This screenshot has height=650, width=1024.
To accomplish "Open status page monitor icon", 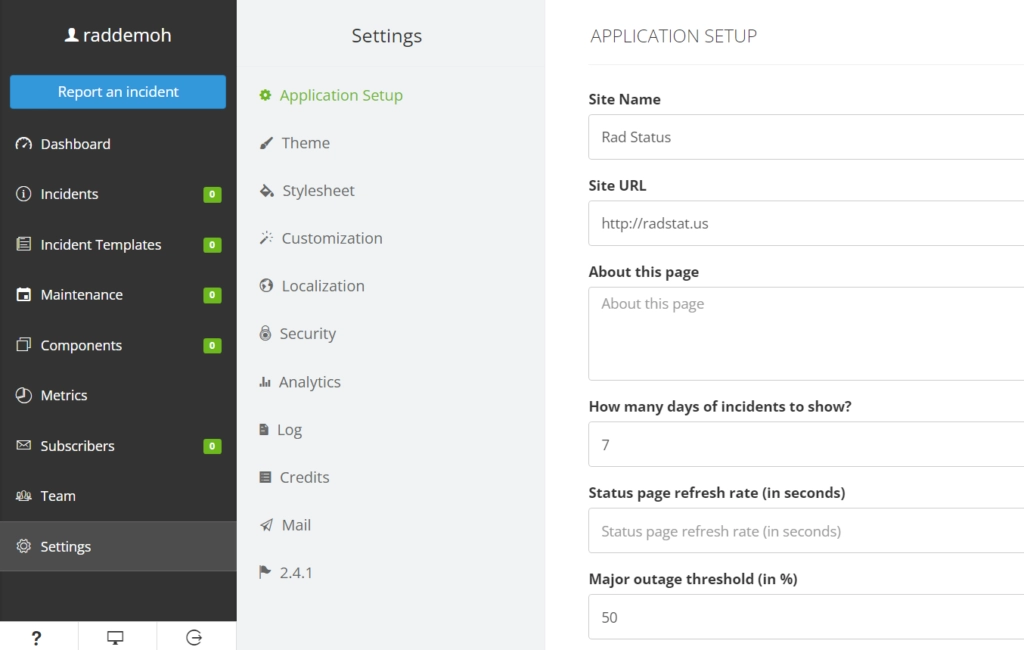I will (115, 637).
